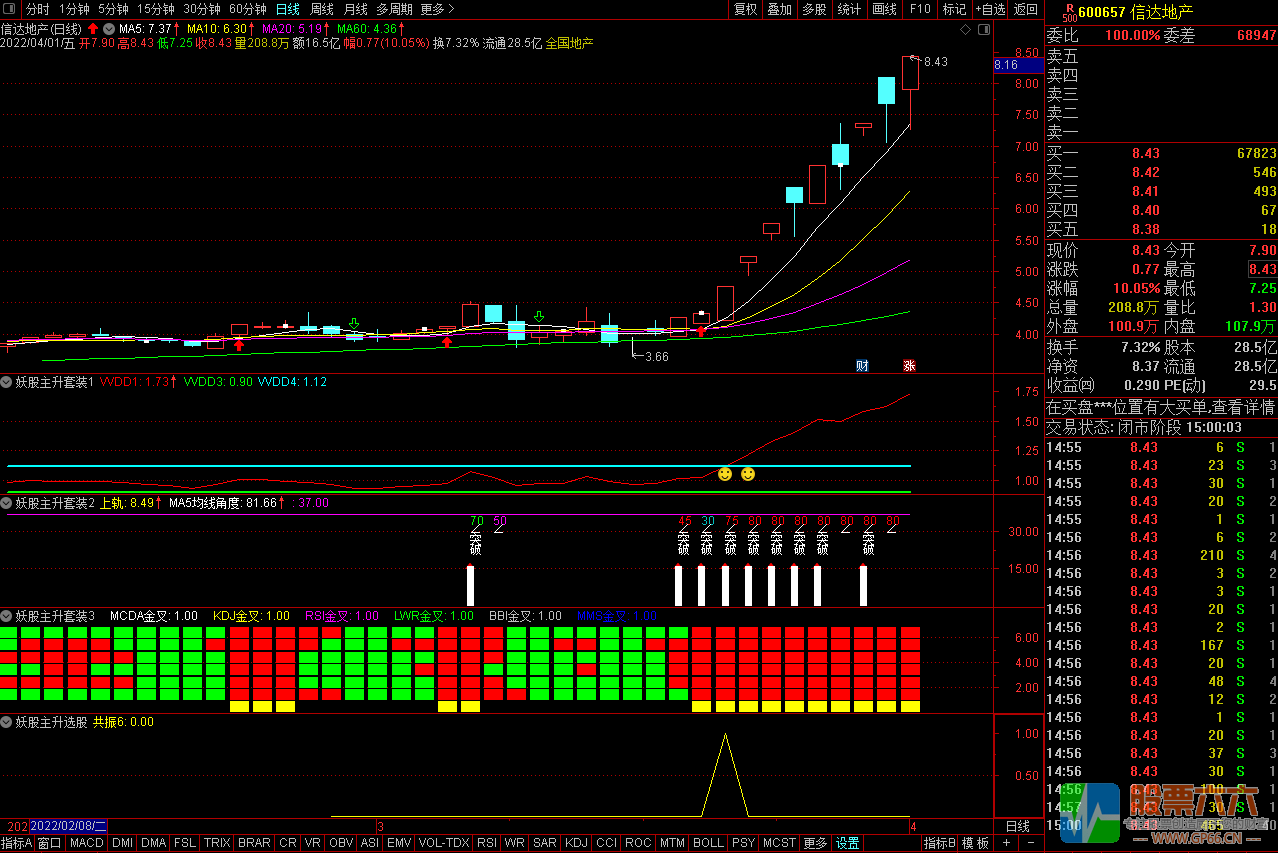Select the 1分钟 period

[74, 9]
